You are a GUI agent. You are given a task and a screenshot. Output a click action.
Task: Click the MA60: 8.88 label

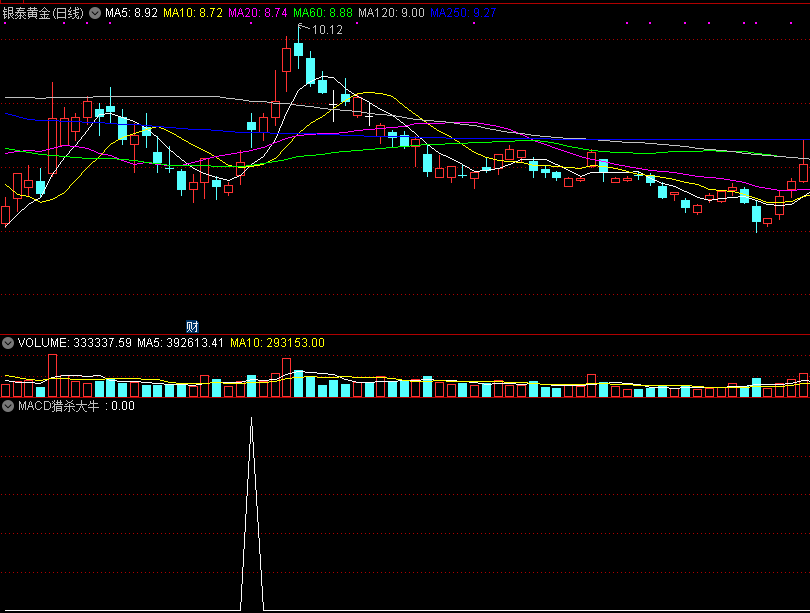323,13
